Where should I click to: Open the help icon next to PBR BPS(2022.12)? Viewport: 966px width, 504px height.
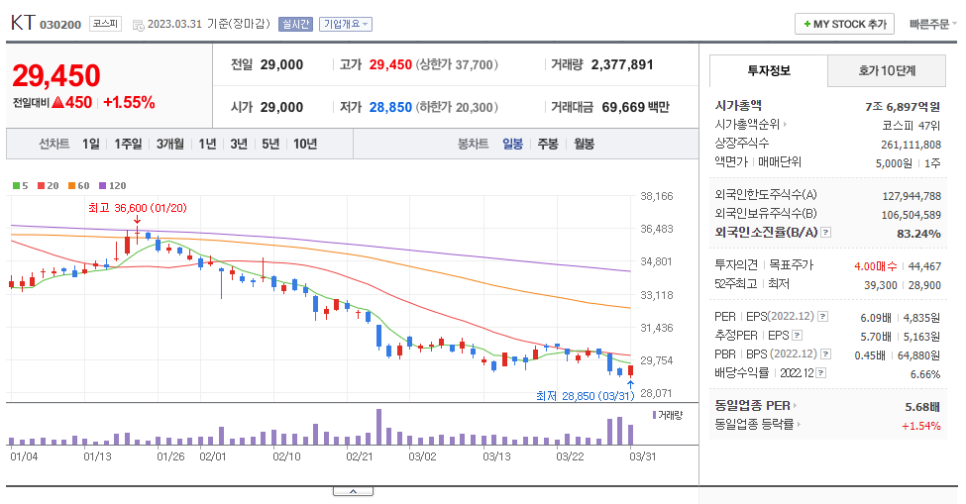[x=826, y=354]
